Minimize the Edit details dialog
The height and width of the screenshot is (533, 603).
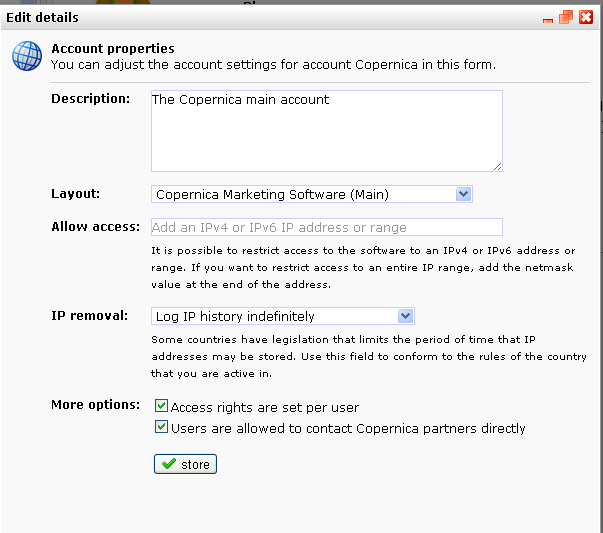tap(548, 18)
